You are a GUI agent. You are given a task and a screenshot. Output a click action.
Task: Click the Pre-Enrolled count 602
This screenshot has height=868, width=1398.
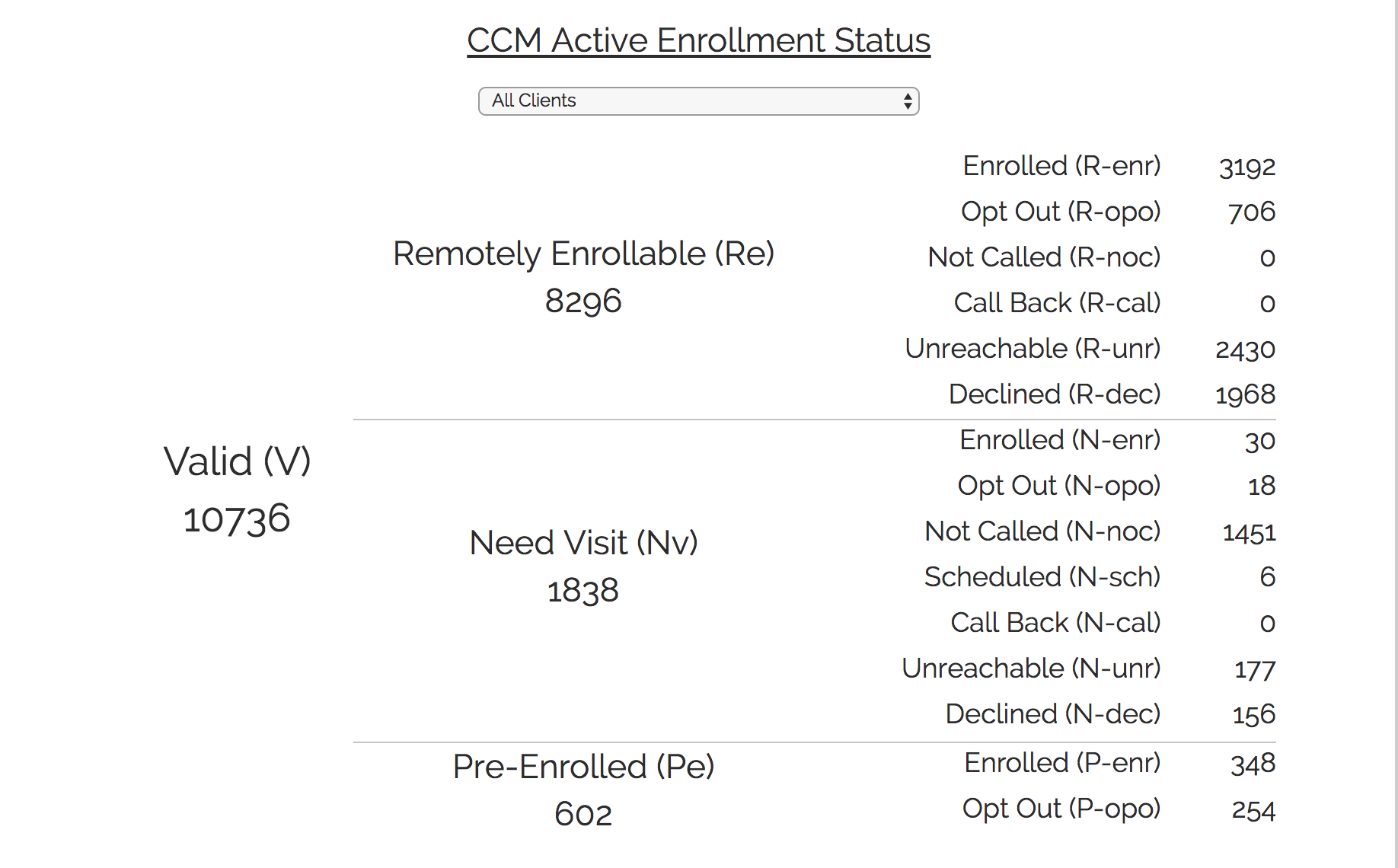[x=583, y=814]
